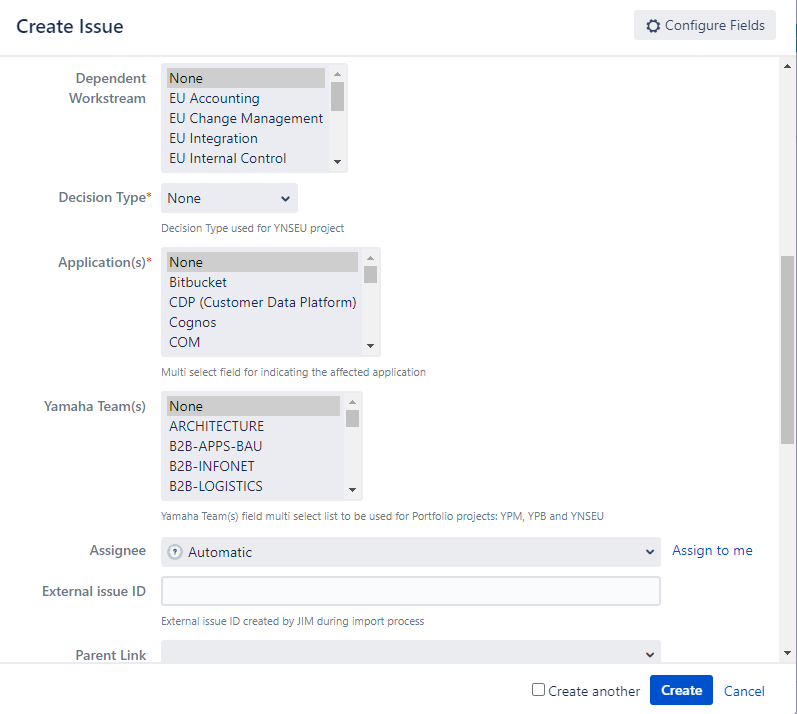Click the Configure Fields gear icon
The image size is (797, 714).
coord(653,25)
